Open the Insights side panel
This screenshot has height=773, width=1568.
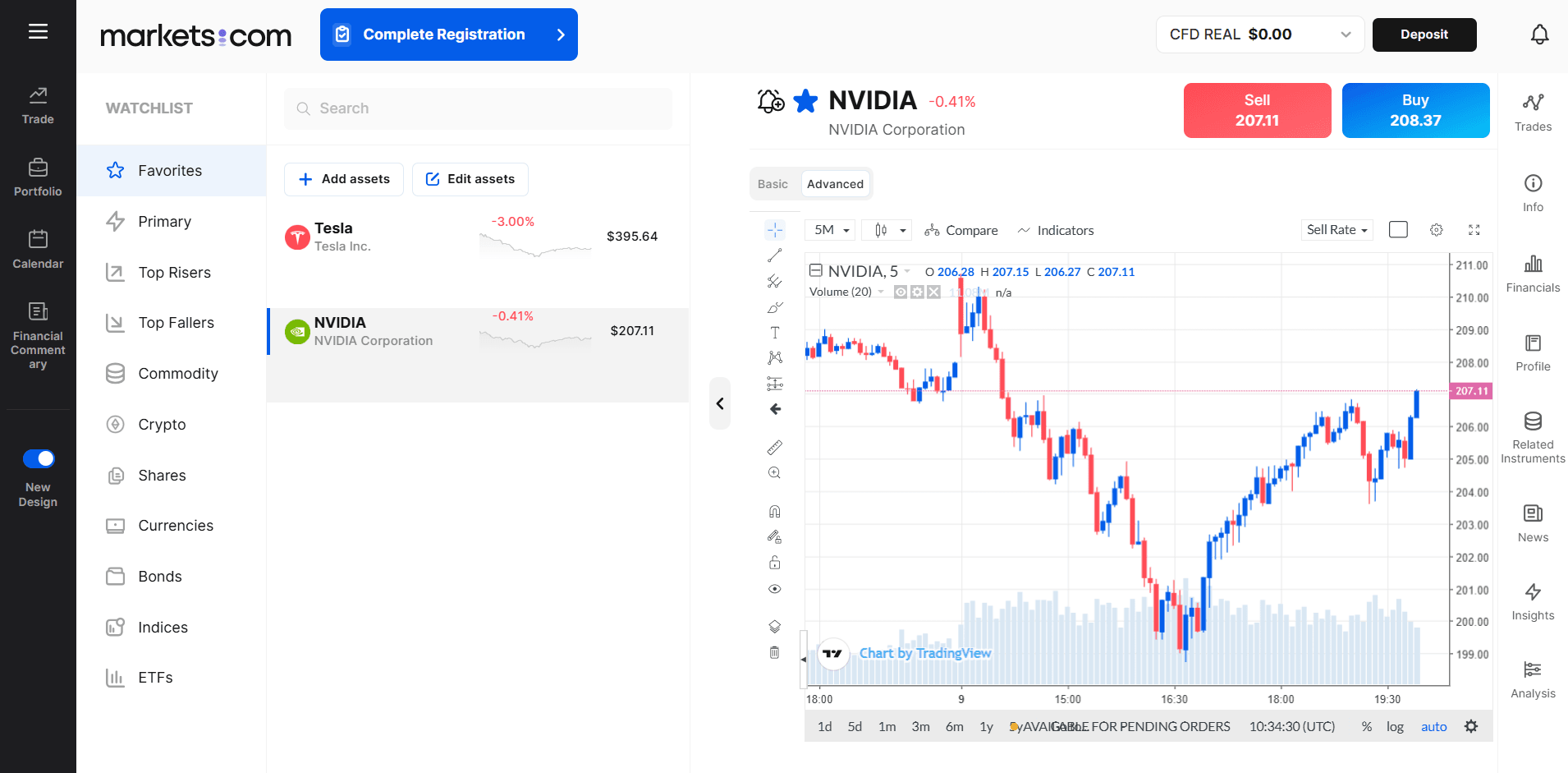click(x=1533, y=602)
